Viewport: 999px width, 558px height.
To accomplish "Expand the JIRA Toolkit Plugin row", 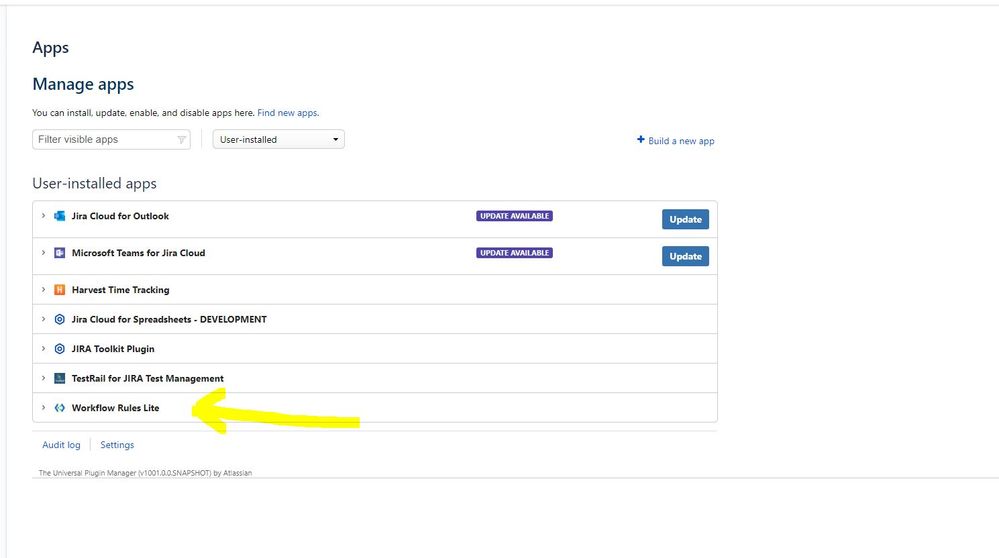I will click(x=43, y=348).
